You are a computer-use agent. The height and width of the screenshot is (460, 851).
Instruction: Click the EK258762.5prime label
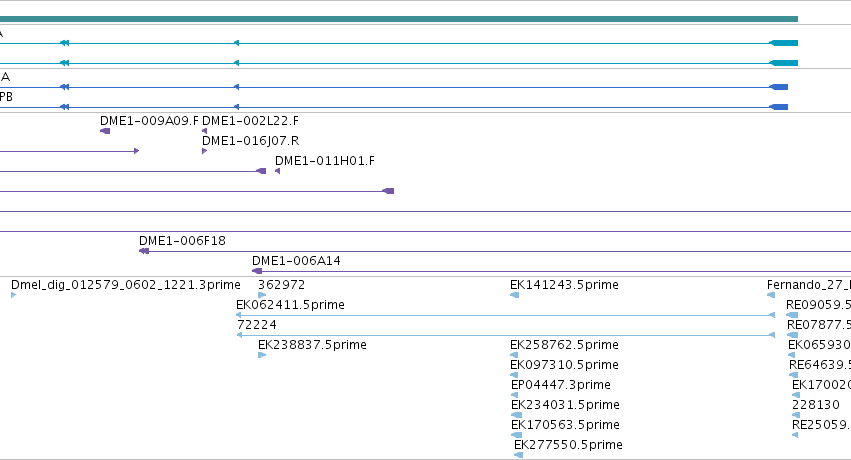[564, 345]
